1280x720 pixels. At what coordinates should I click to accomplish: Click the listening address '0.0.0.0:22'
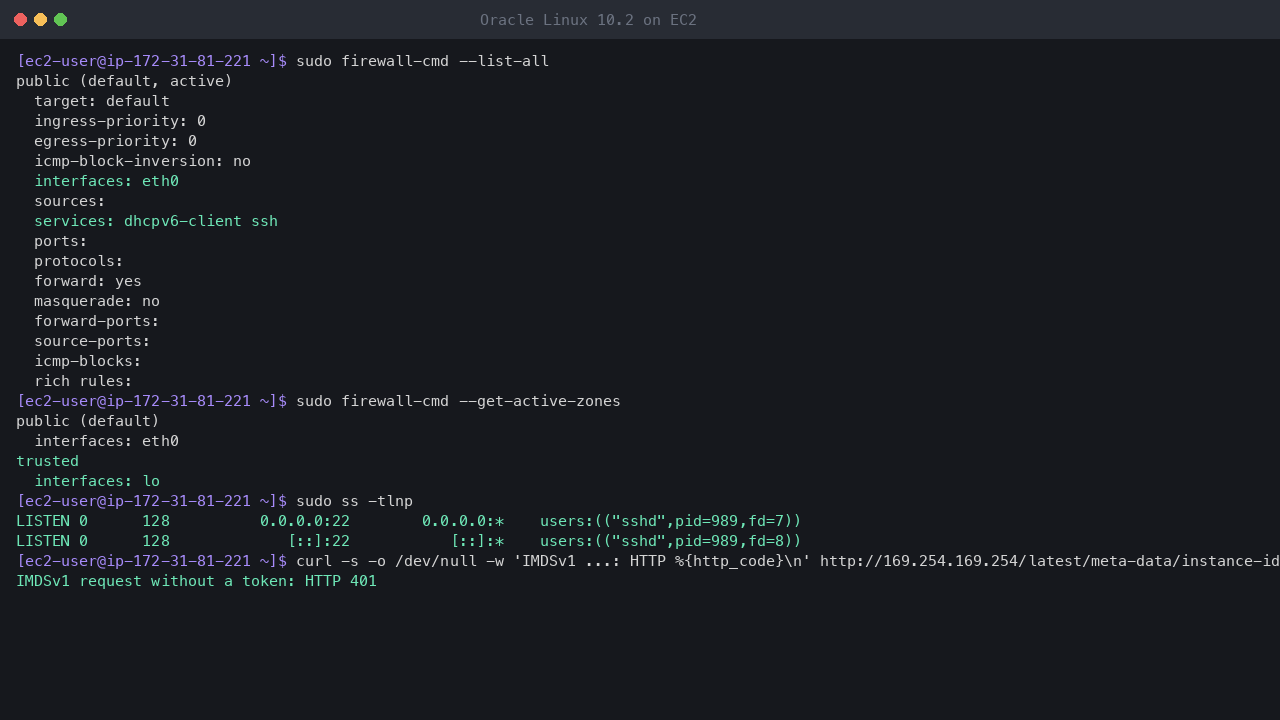tap(305, 521)
